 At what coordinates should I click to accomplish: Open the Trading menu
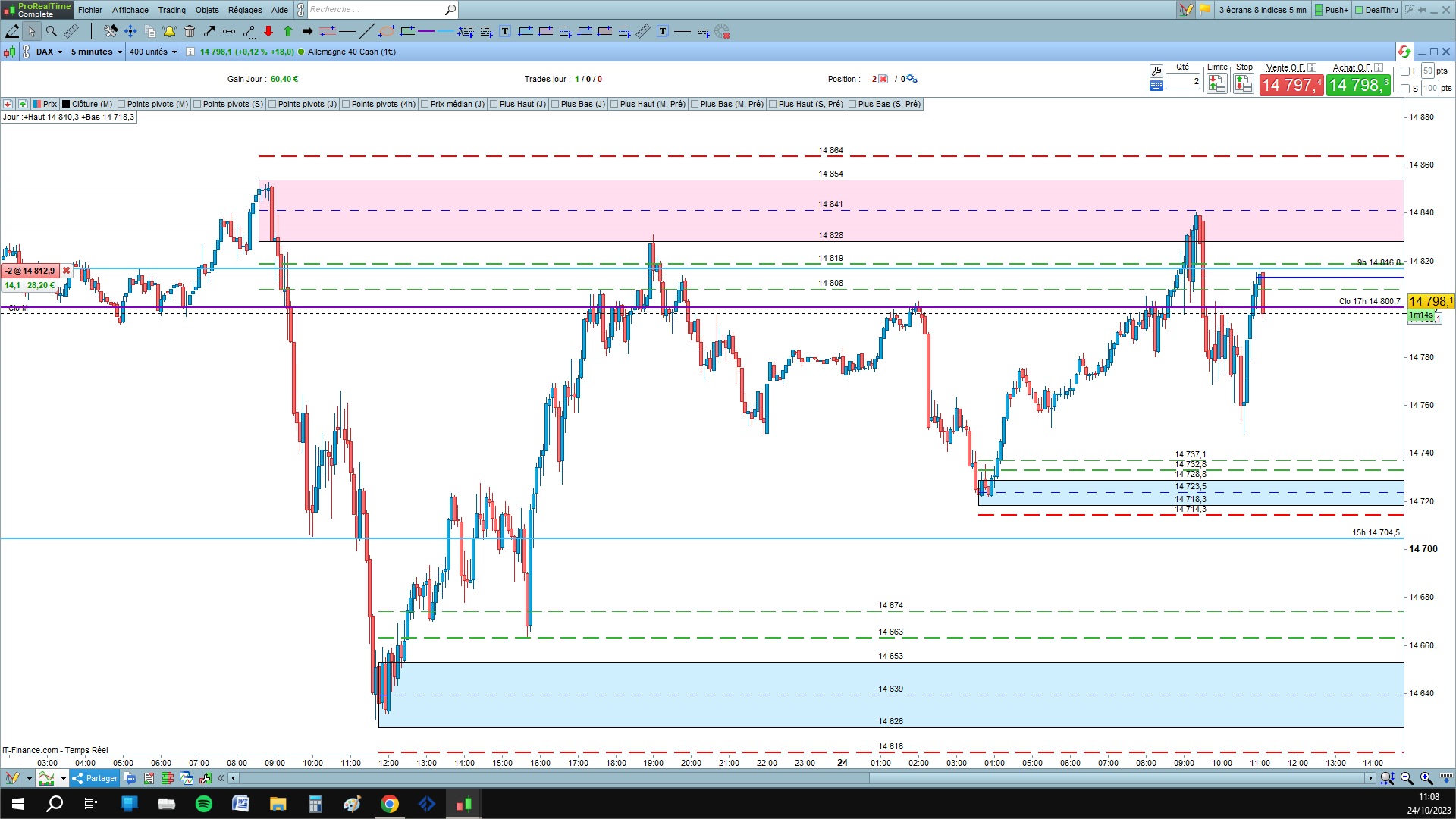[171, 10]
